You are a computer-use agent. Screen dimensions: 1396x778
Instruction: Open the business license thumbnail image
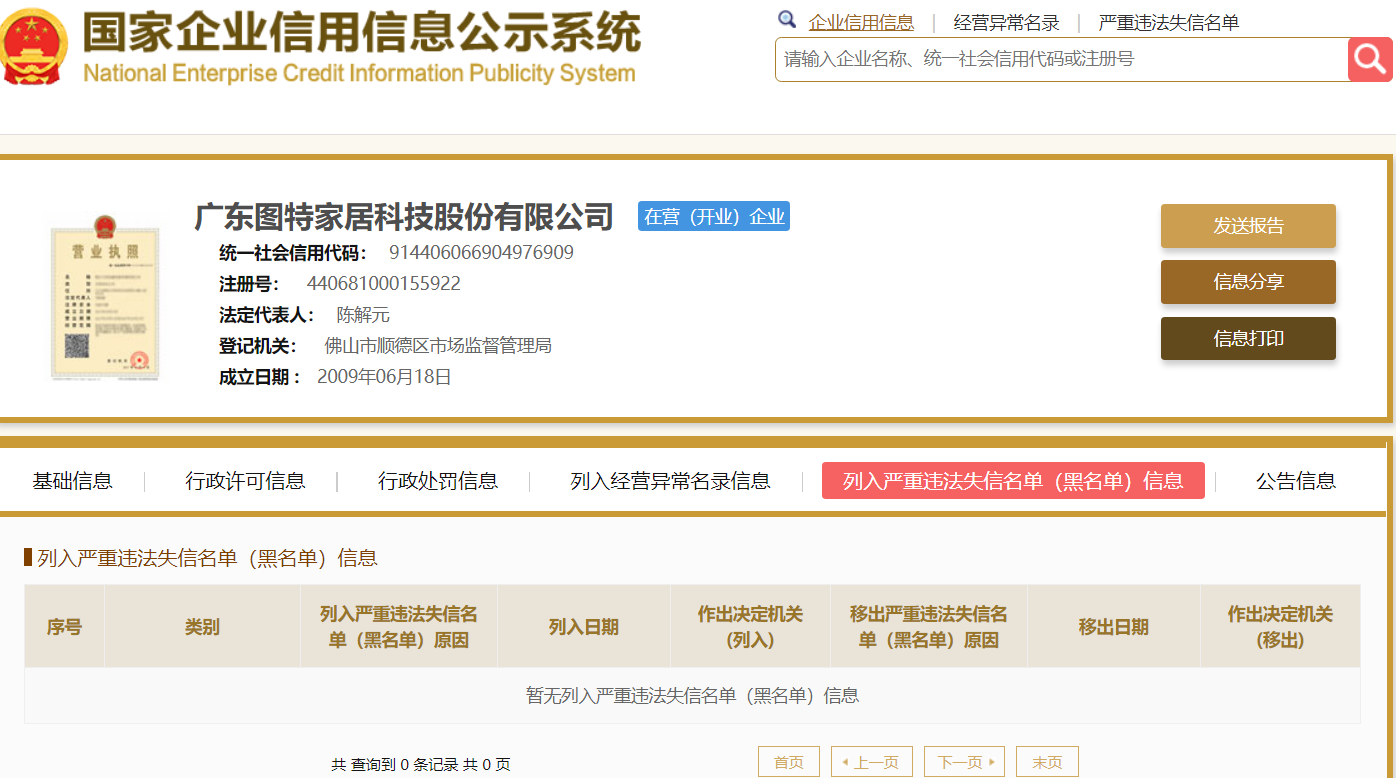coord(105,297)
